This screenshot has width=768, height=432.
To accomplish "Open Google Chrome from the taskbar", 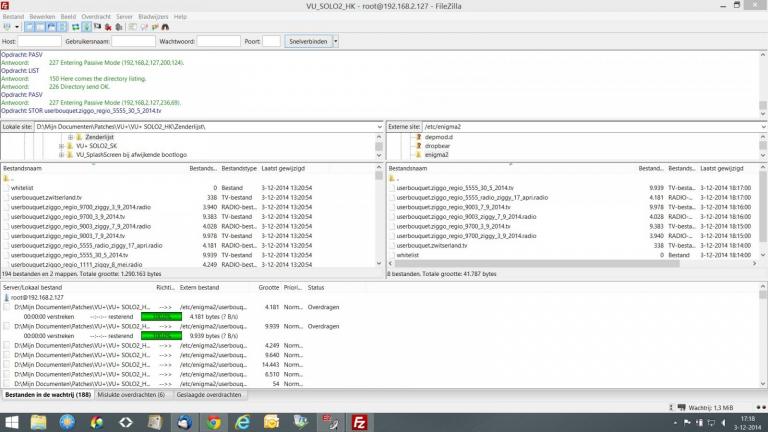I will 214,422.
